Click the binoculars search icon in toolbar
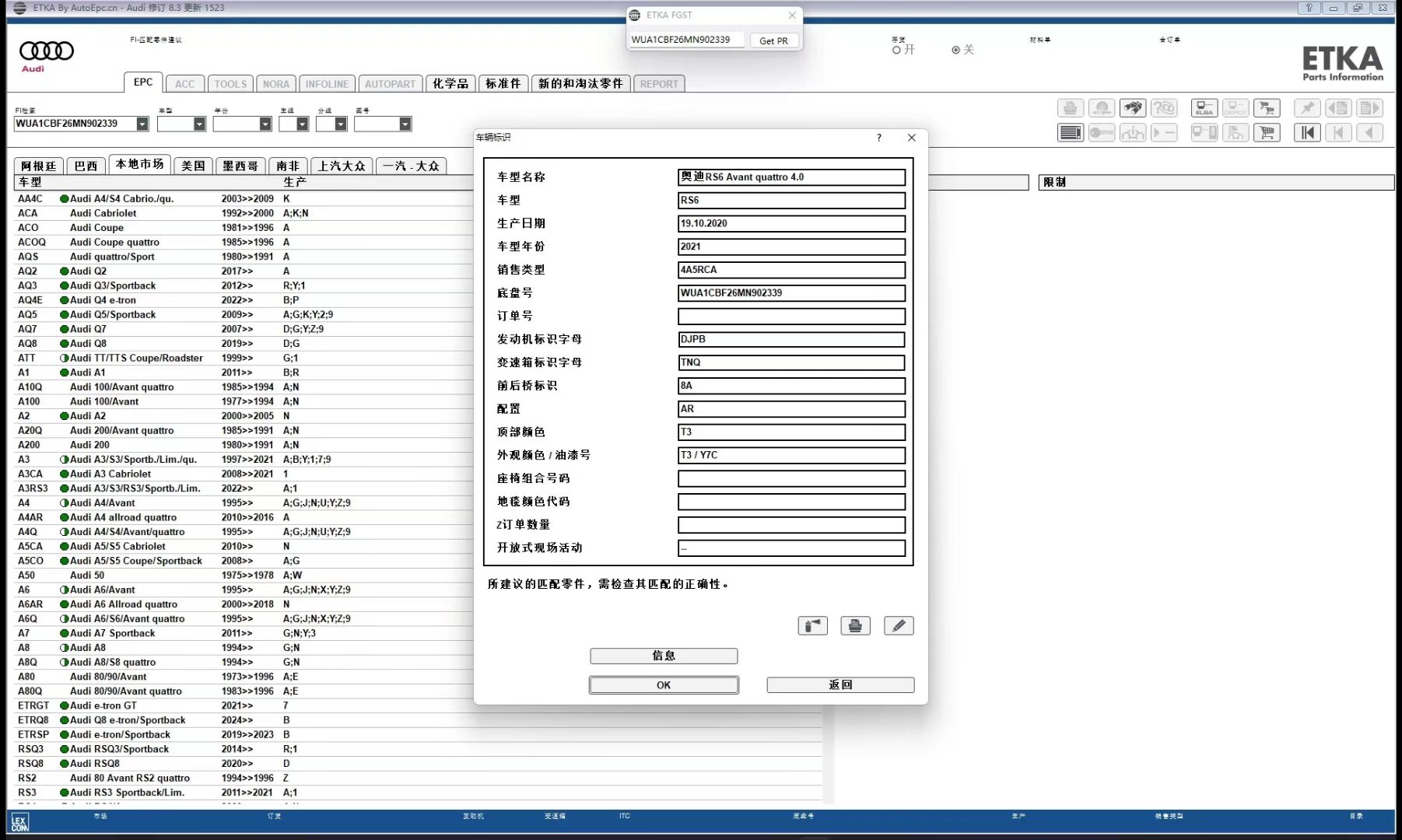 tap(1133, 108)
